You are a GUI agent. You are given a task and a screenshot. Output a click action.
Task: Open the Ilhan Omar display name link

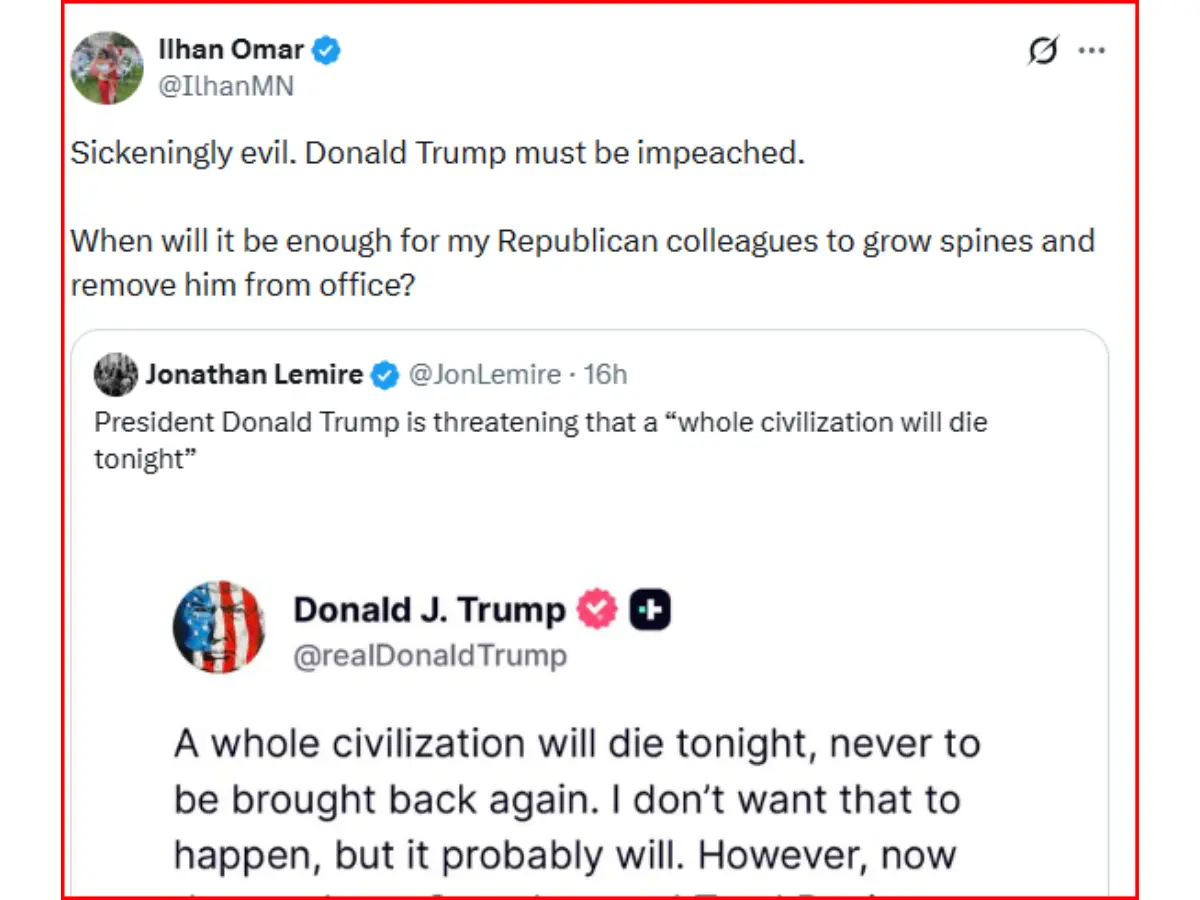[231, 48]
